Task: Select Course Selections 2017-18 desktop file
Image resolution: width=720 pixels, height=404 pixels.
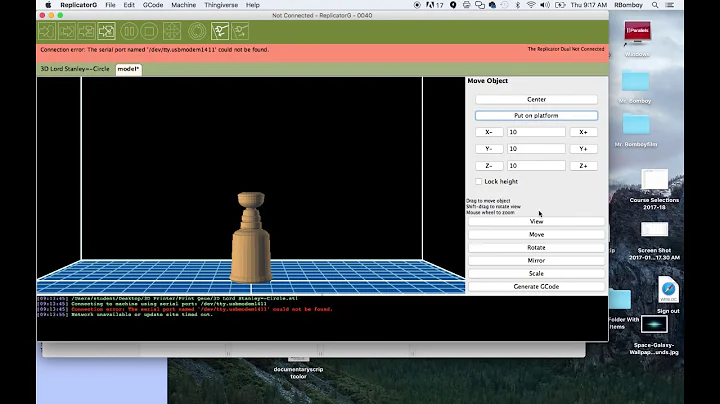Action: coord(654,180)
